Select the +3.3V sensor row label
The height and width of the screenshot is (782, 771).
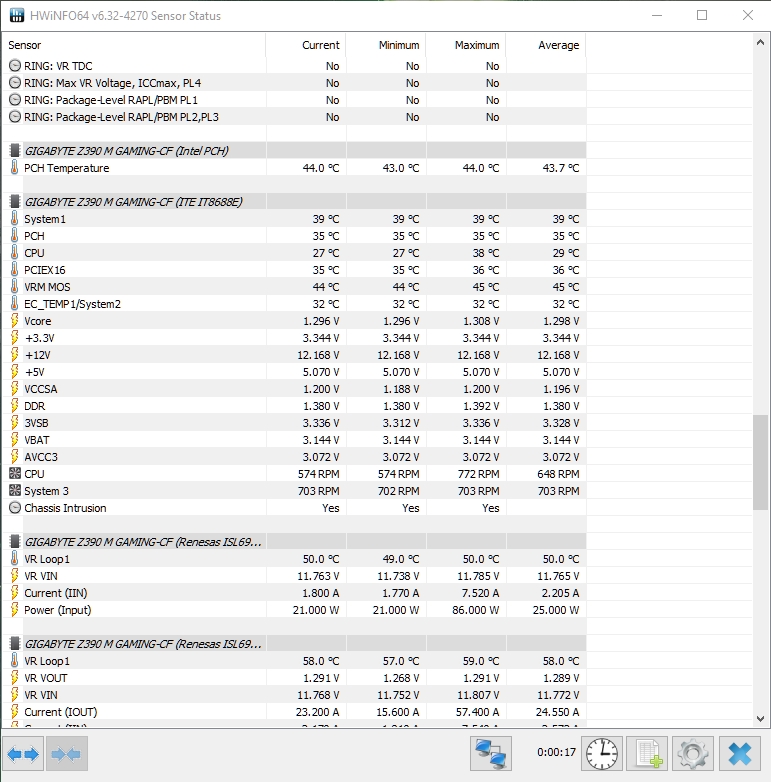pos(40,338)
